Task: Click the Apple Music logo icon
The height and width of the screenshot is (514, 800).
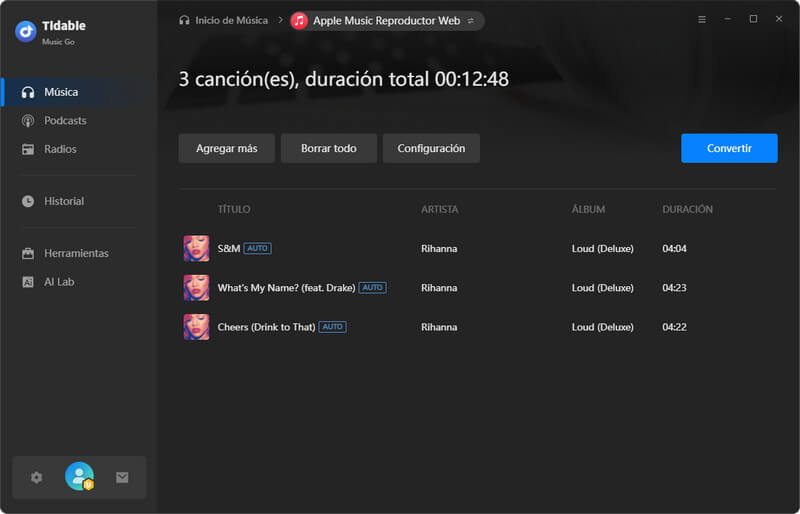Action: tap(299, 20)
